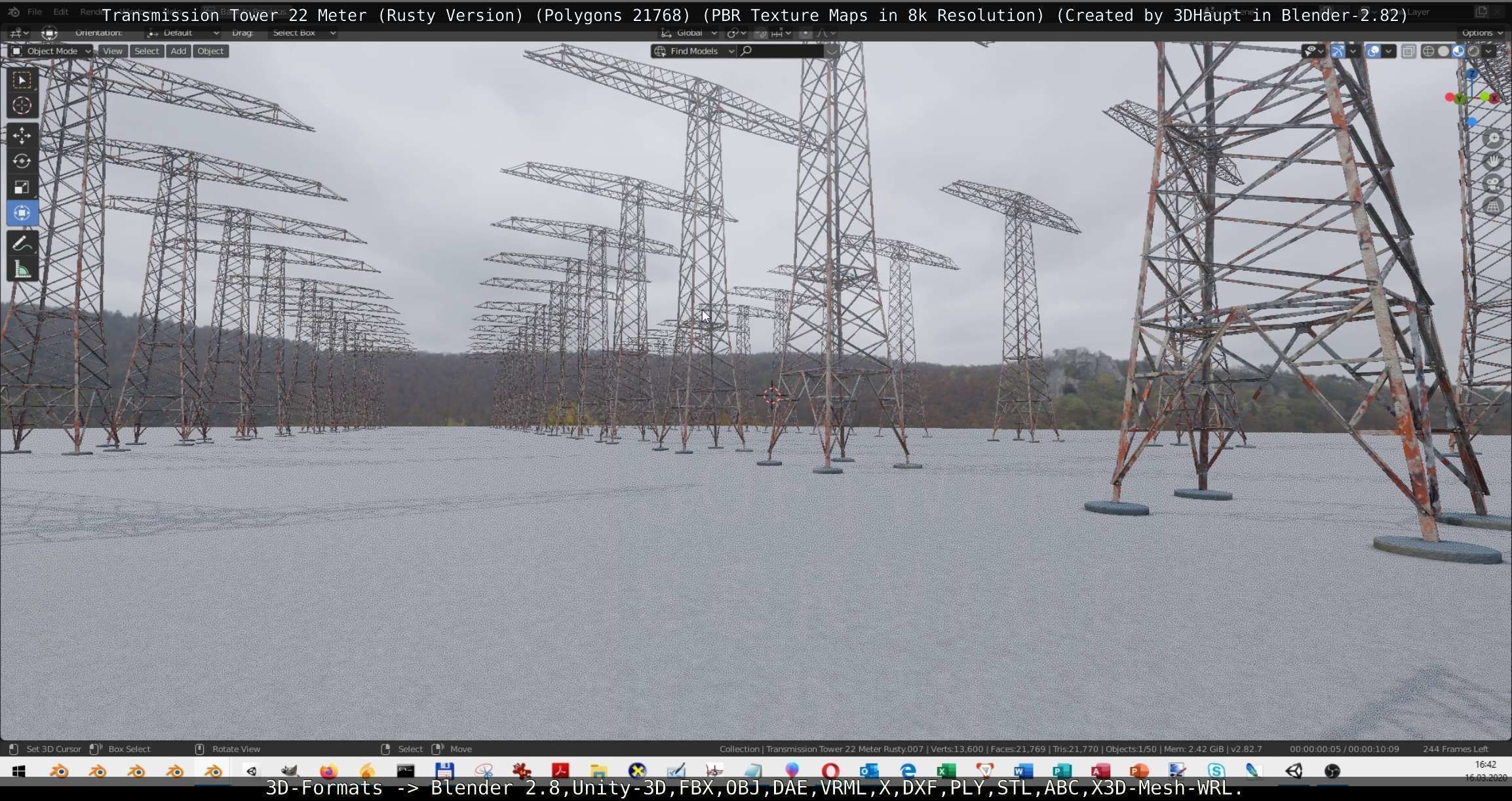Open GIMP from the taskbar
The height and width of the screenshot is (801, 1512).
[x=290, y=771]
